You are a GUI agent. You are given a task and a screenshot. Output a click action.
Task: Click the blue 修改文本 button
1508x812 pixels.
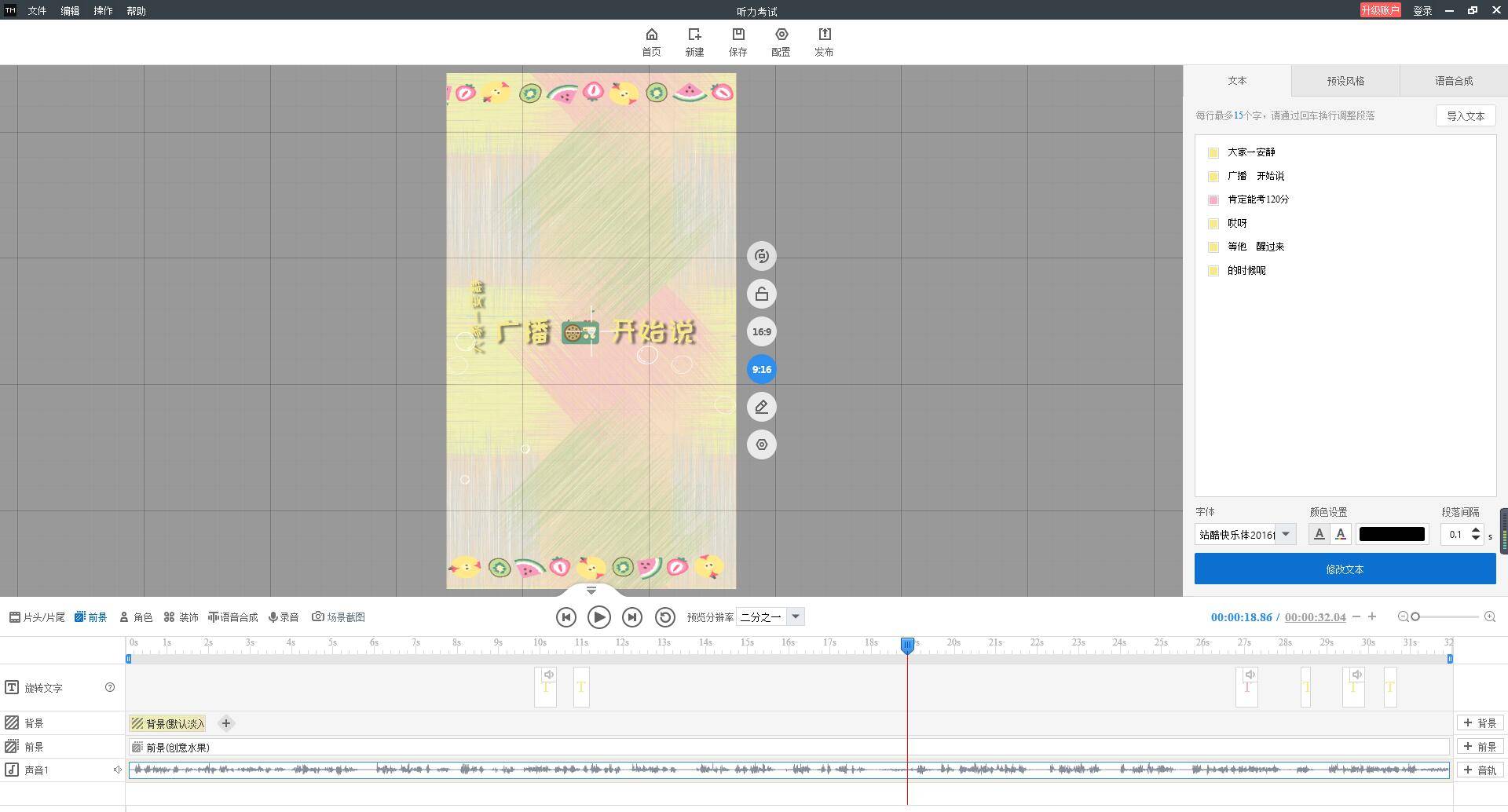pyautogui.click(x=1345, y=569)
